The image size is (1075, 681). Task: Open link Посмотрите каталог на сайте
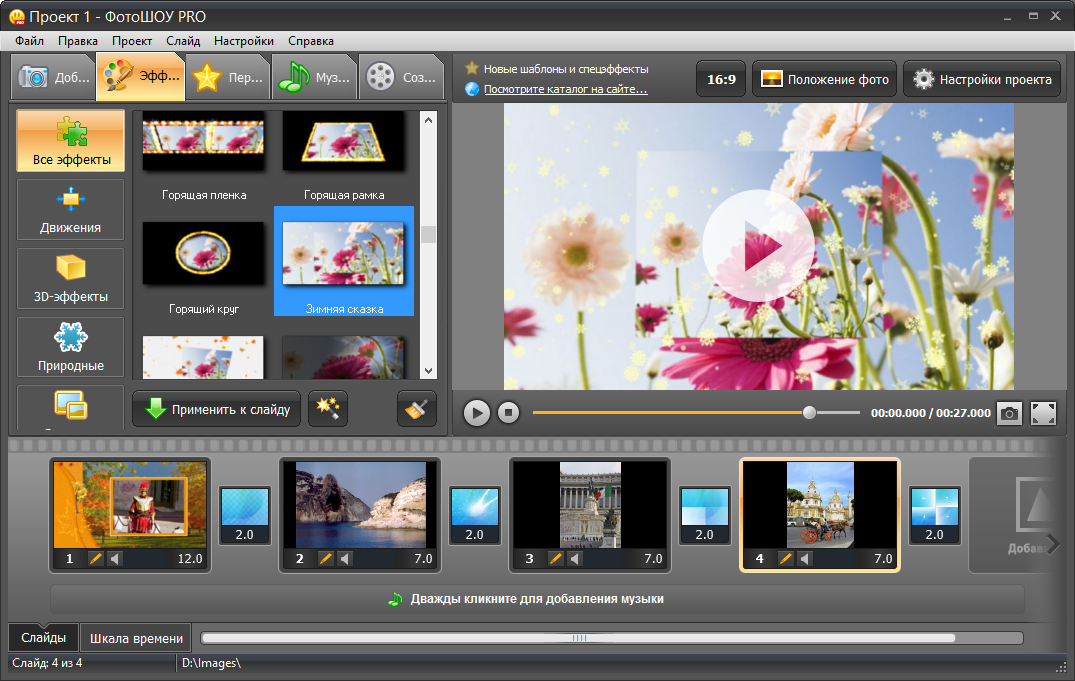(x=566, y=89)
